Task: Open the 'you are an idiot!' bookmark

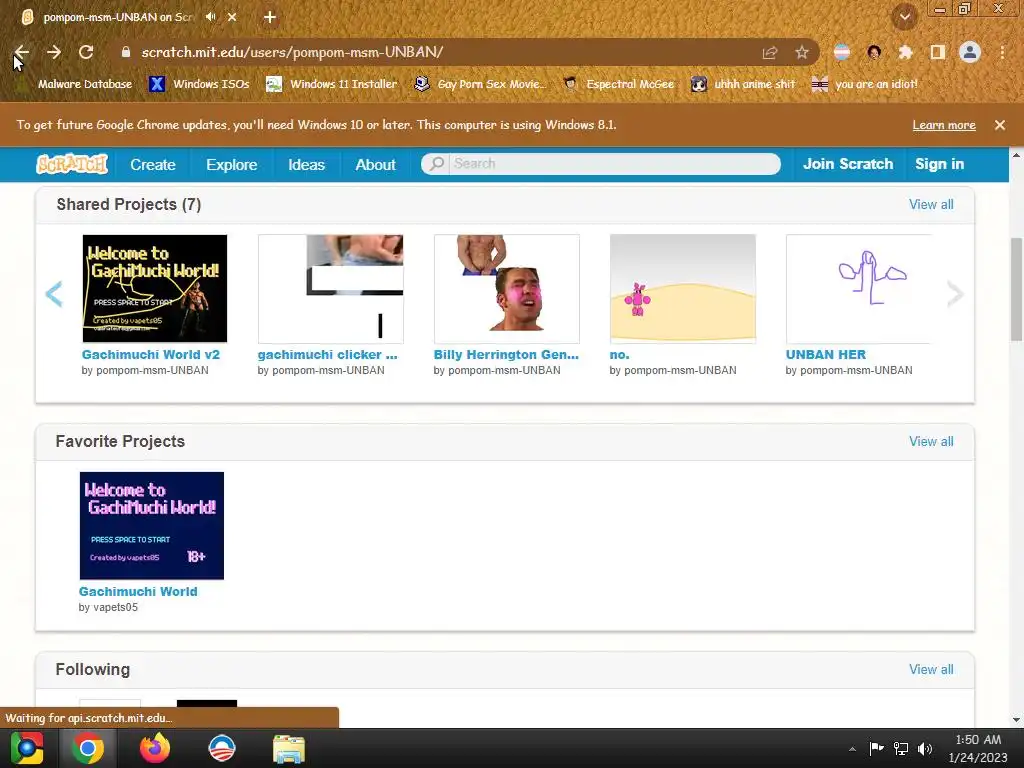Action: pyautogui.click(x=865, y=84)
